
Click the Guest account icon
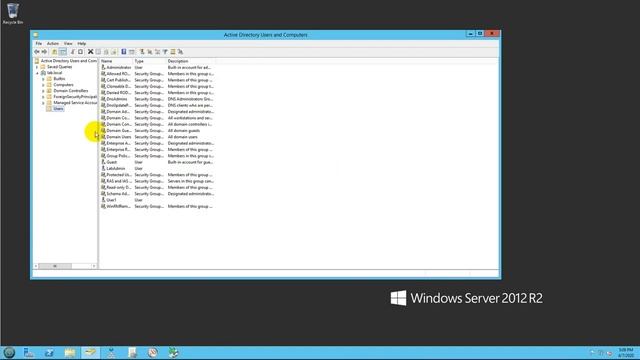tap(103, 162)
